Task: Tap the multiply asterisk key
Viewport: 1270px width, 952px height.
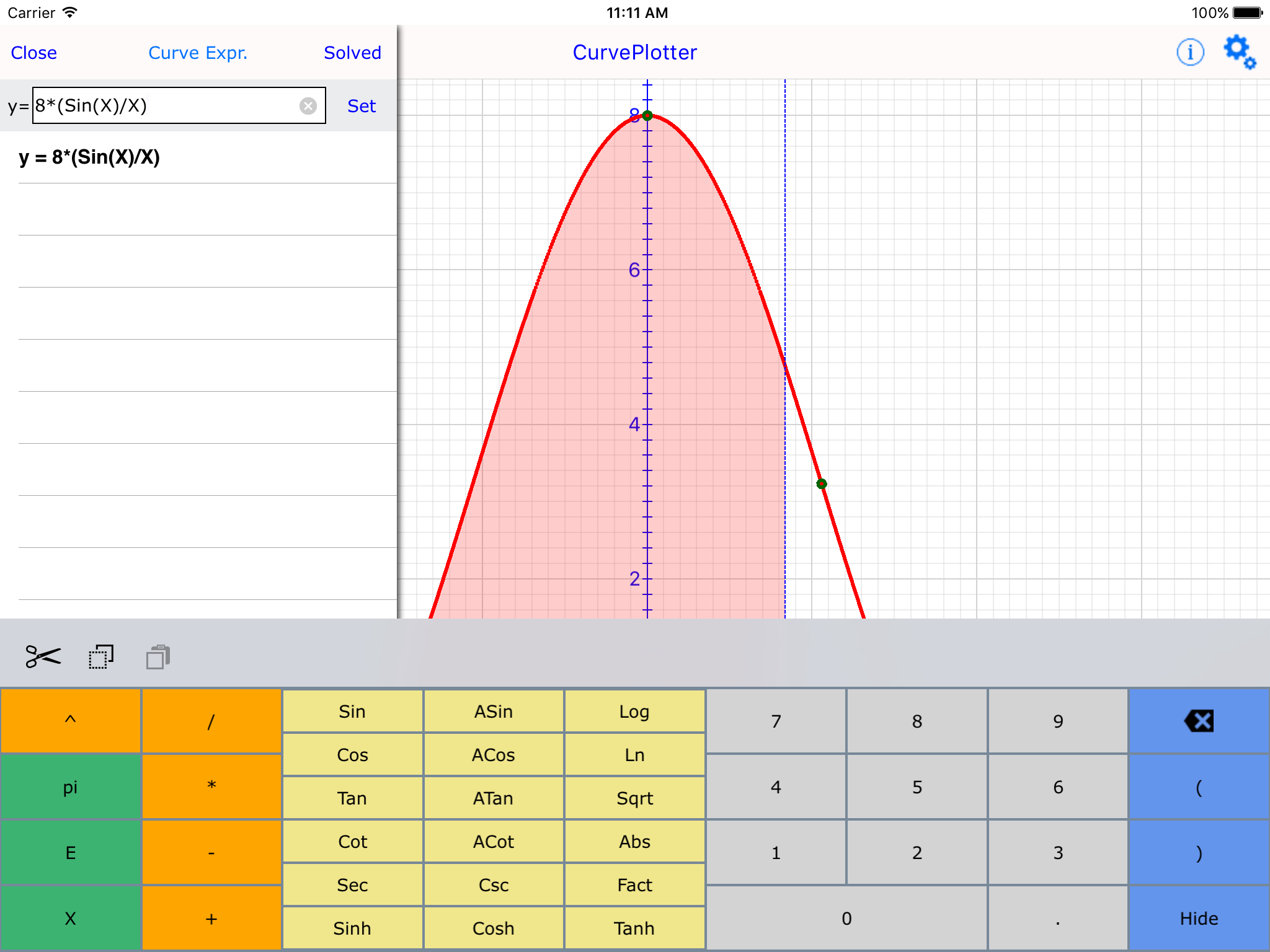Action: 211,787
